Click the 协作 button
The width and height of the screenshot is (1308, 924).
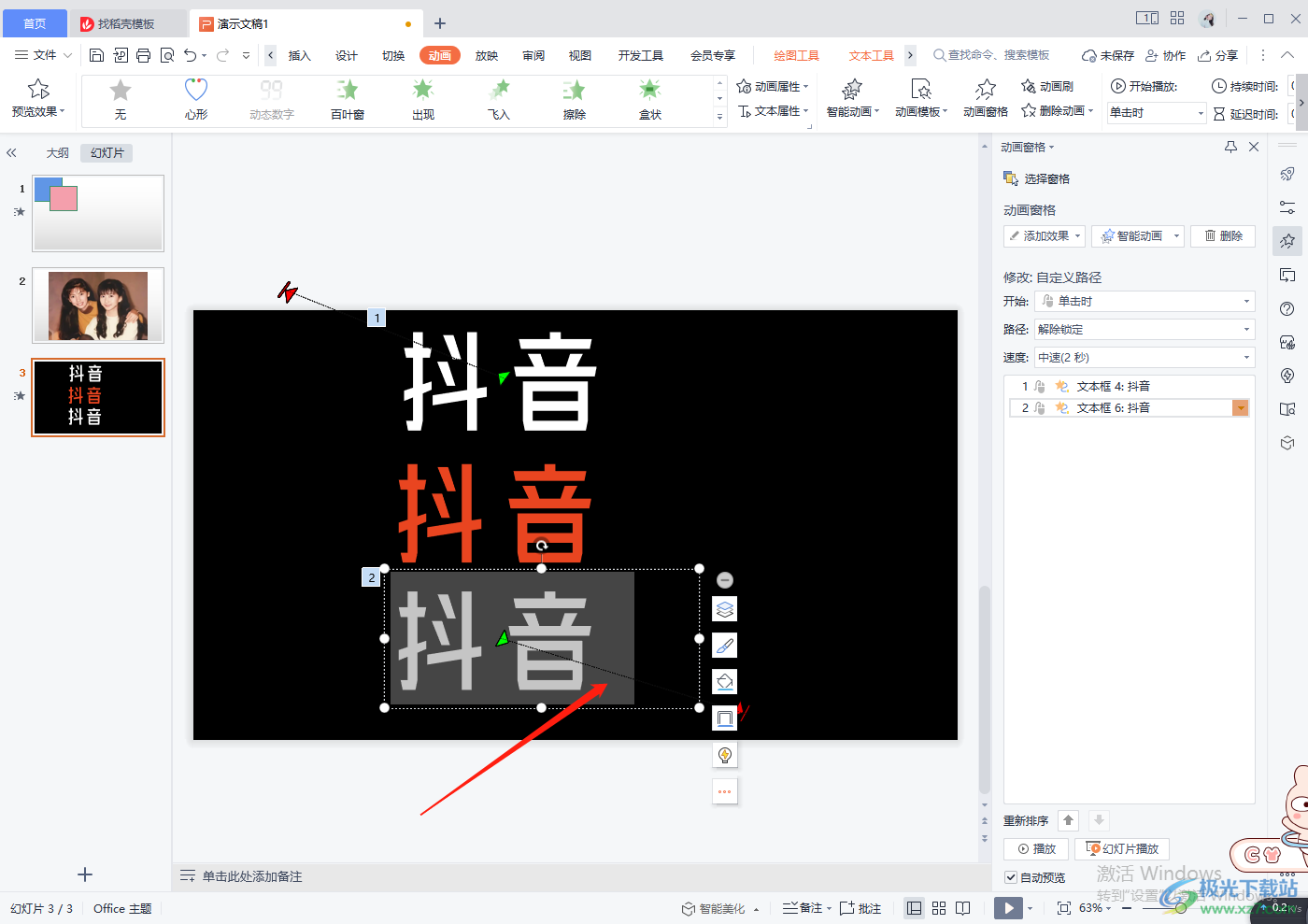(x=1165, y=55)
